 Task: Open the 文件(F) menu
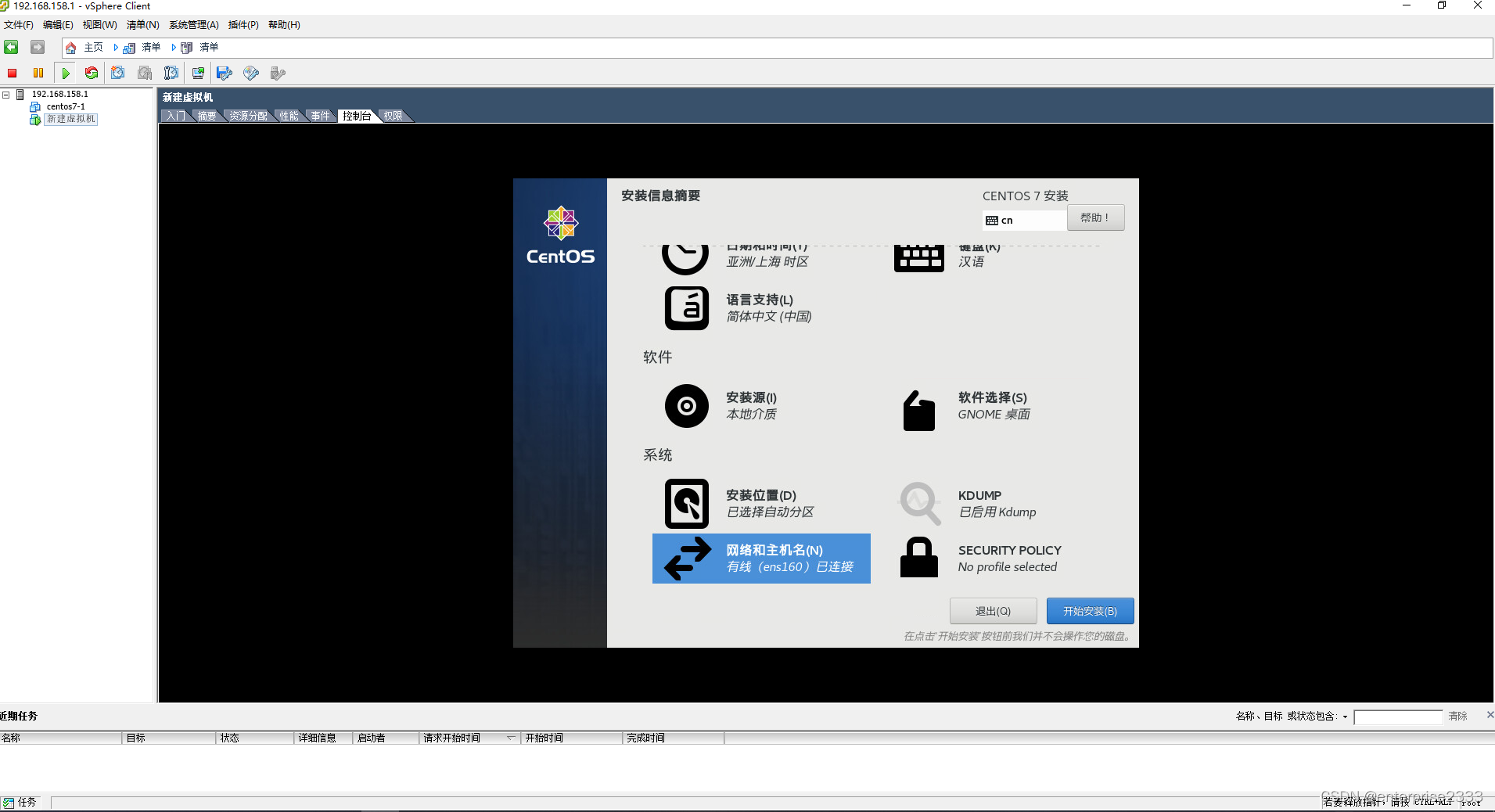pyautogui.click(x=19, y=25)
